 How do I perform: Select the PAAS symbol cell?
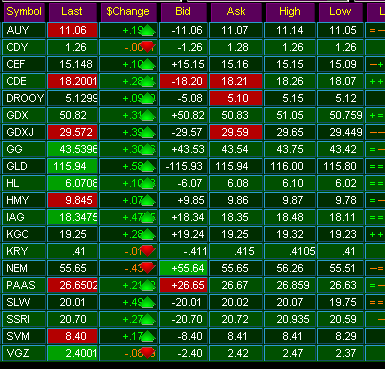pos(24,285)
